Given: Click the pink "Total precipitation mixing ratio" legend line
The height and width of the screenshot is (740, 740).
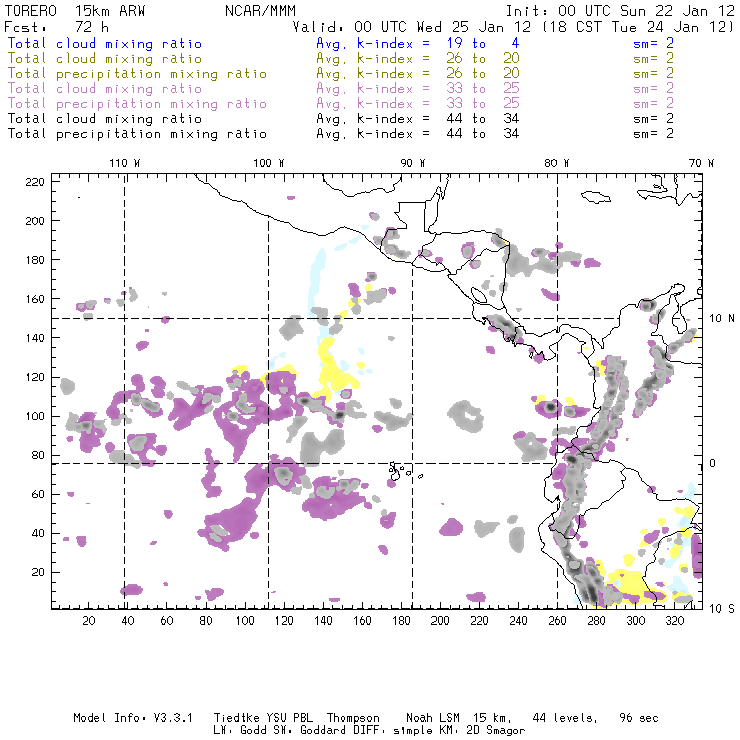Looking at the screenshot, I should (137, 104).
